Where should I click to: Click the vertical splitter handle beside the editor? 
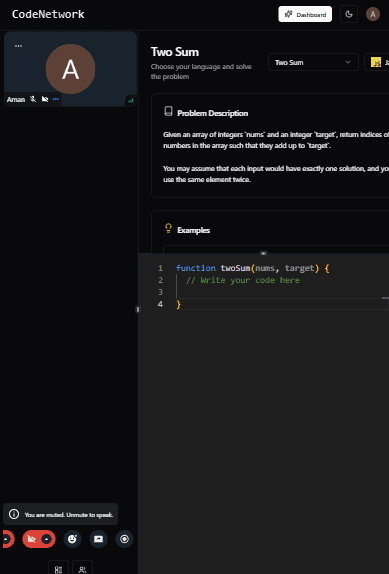[138, 309]
